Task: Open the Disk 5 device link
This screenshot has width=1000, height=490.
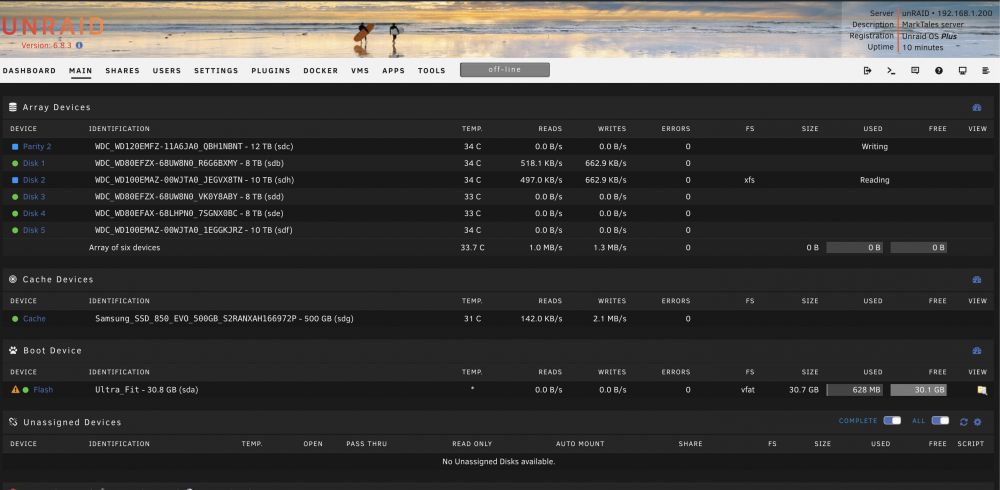Action: (x=34, y=230)
